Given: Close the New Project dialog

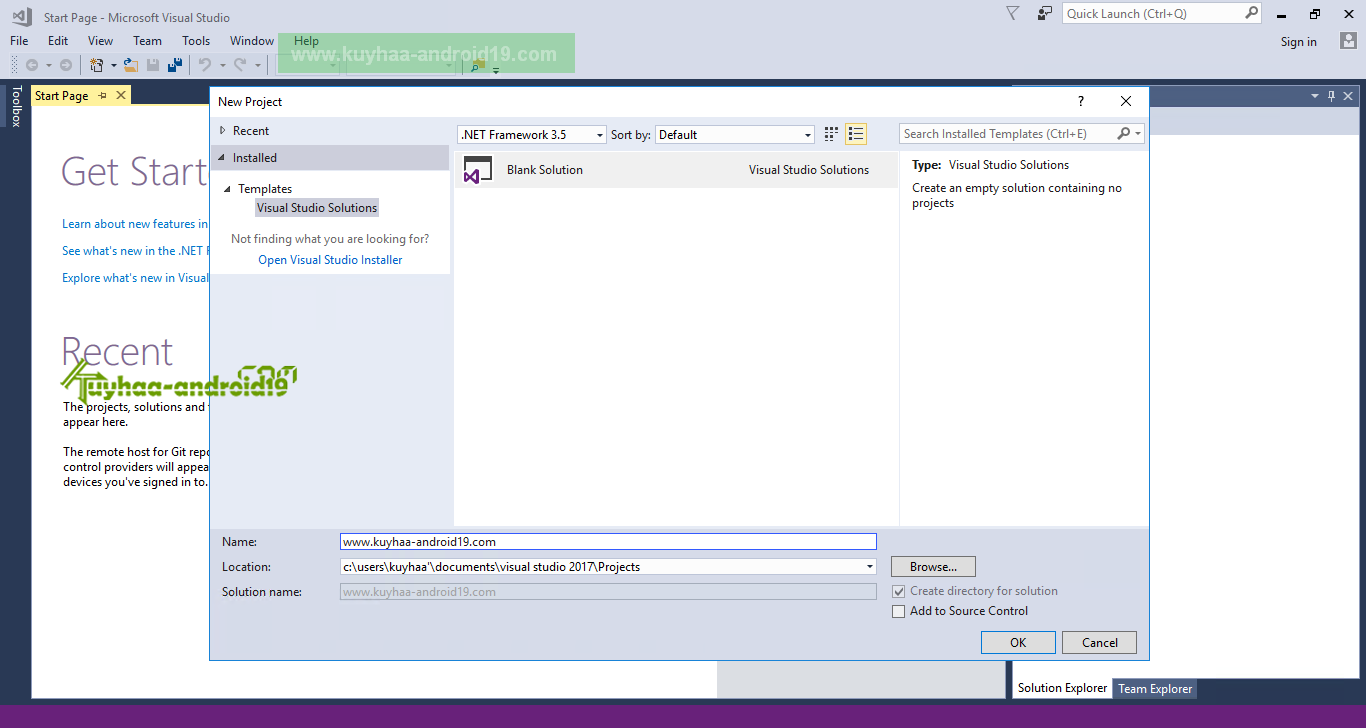Looking at the screenshot, I should [1126, 101].
